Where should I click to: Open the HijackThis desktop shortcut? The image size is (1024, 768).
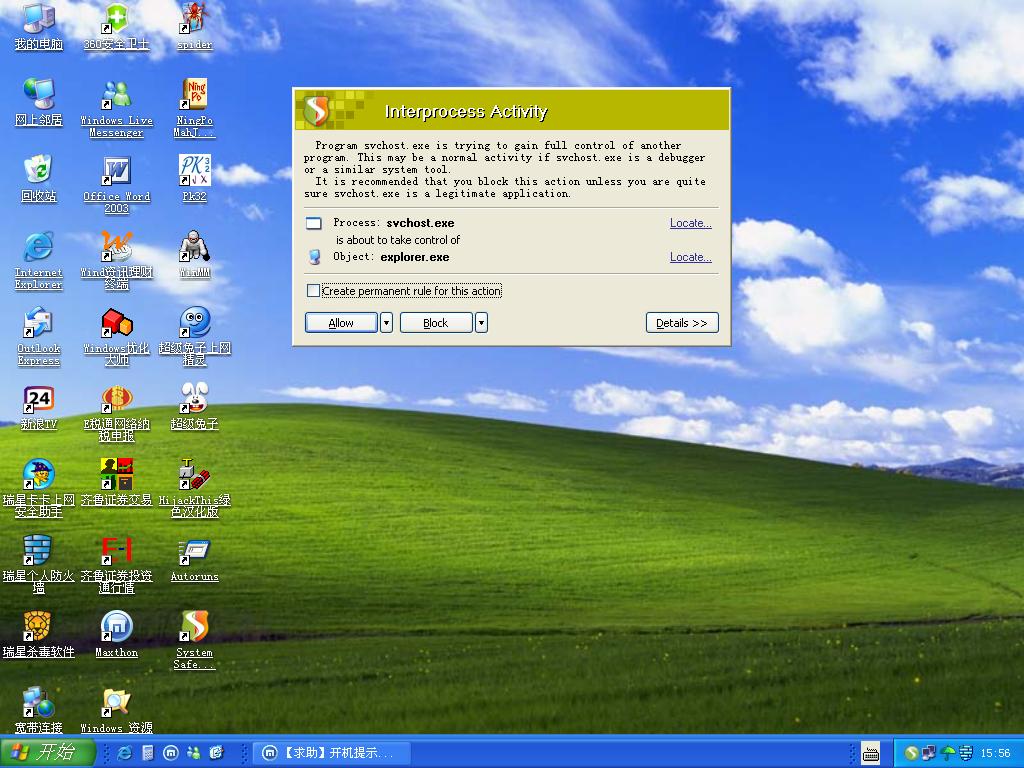[194, 476]
